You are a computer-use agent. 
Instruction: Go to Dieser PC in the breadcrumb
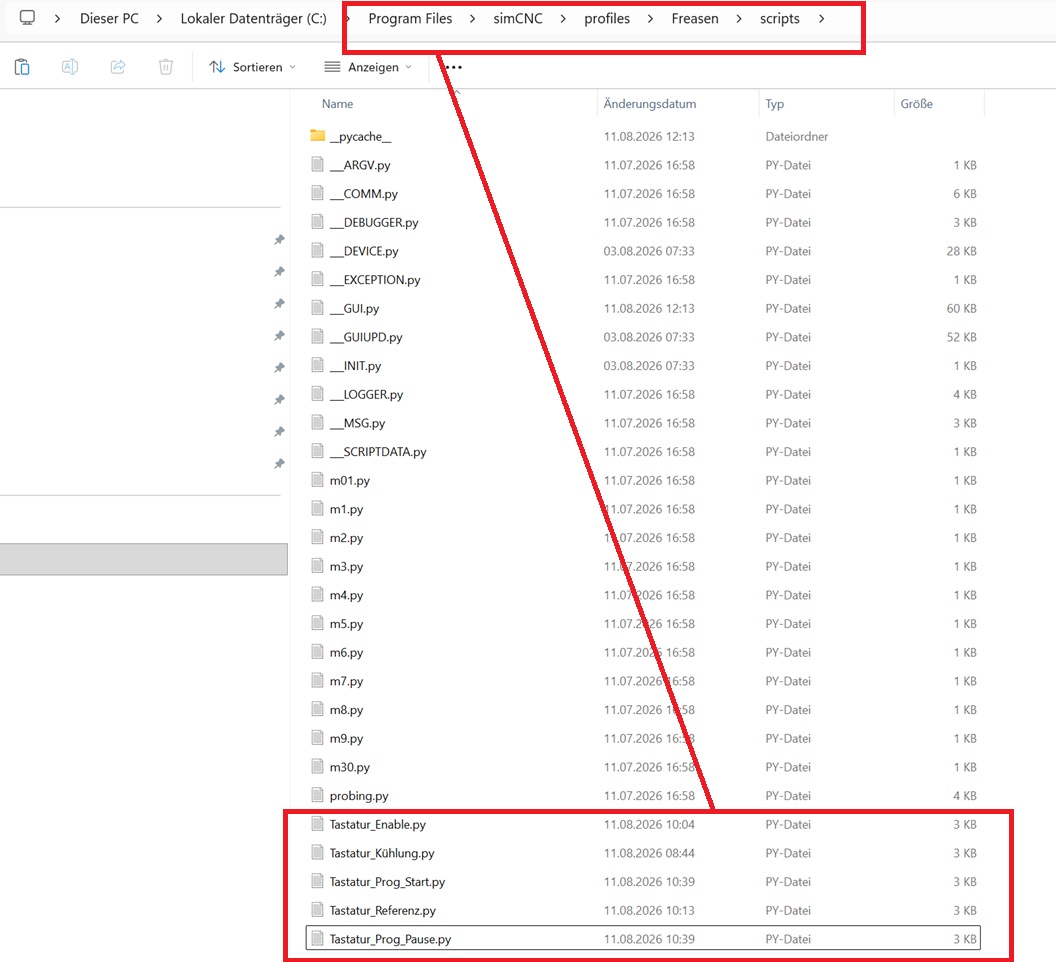point(109,19)
